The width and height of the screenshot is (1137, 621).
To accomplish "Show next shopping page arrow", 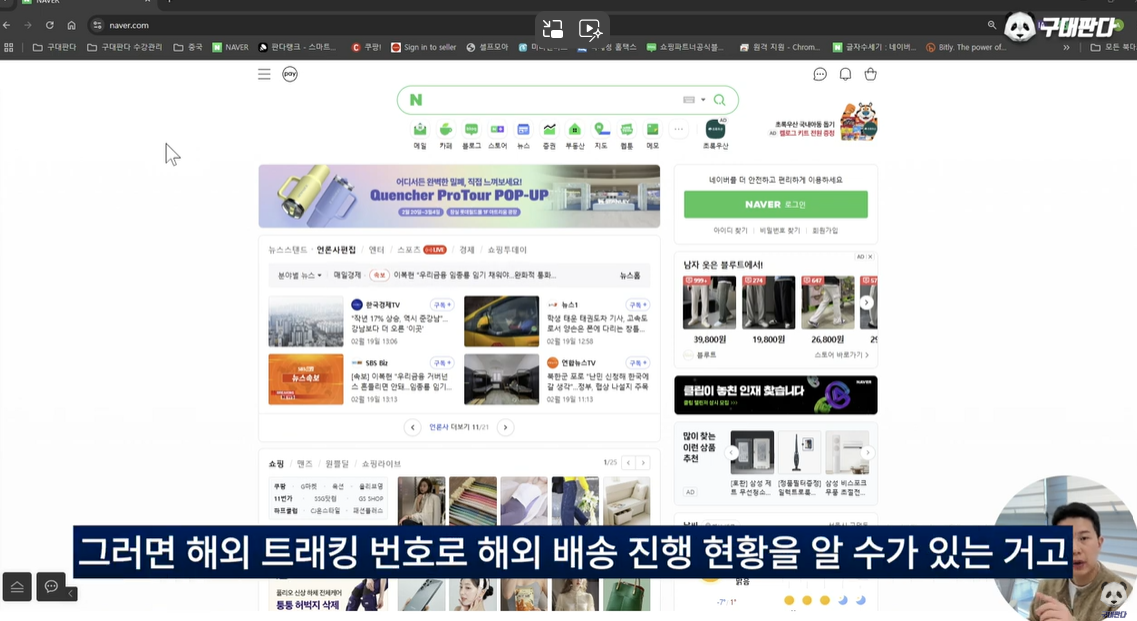I will (643, 463).
